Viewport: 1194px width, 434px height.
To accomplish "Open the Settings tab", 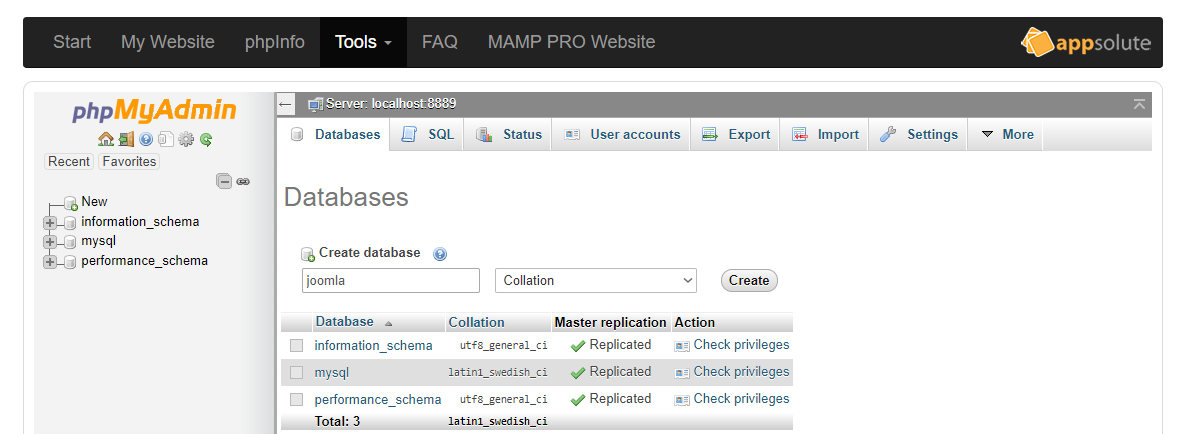I will click(918, 134).
